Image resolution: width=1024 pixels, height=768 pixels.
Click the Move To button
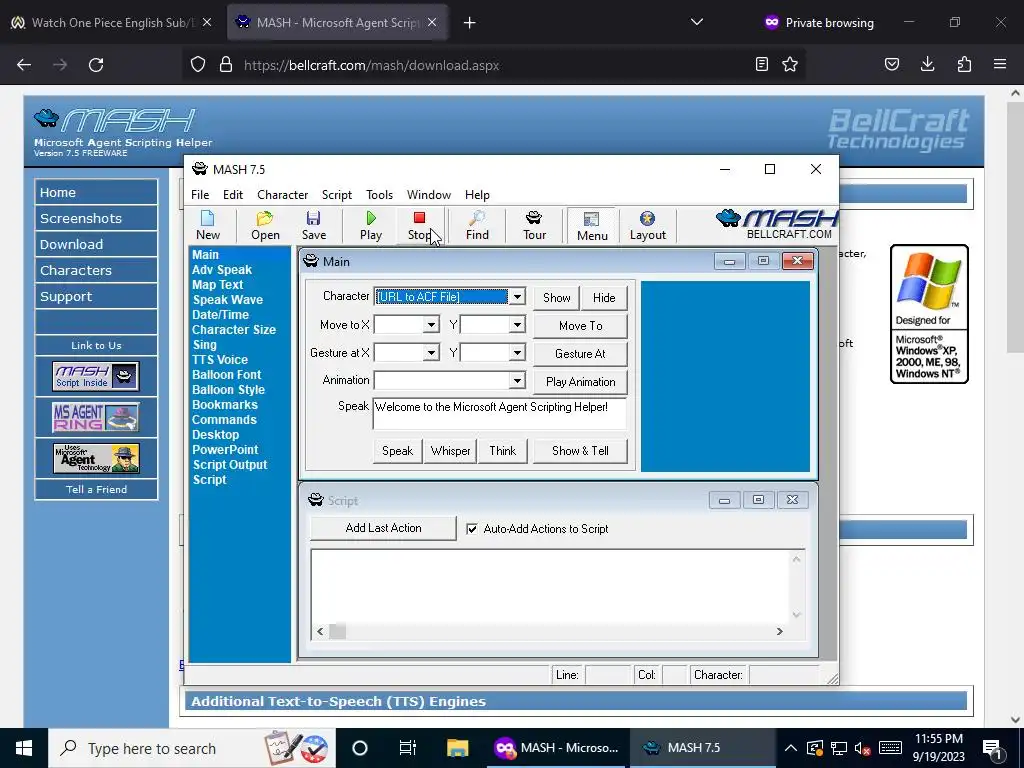click(581, 325)
